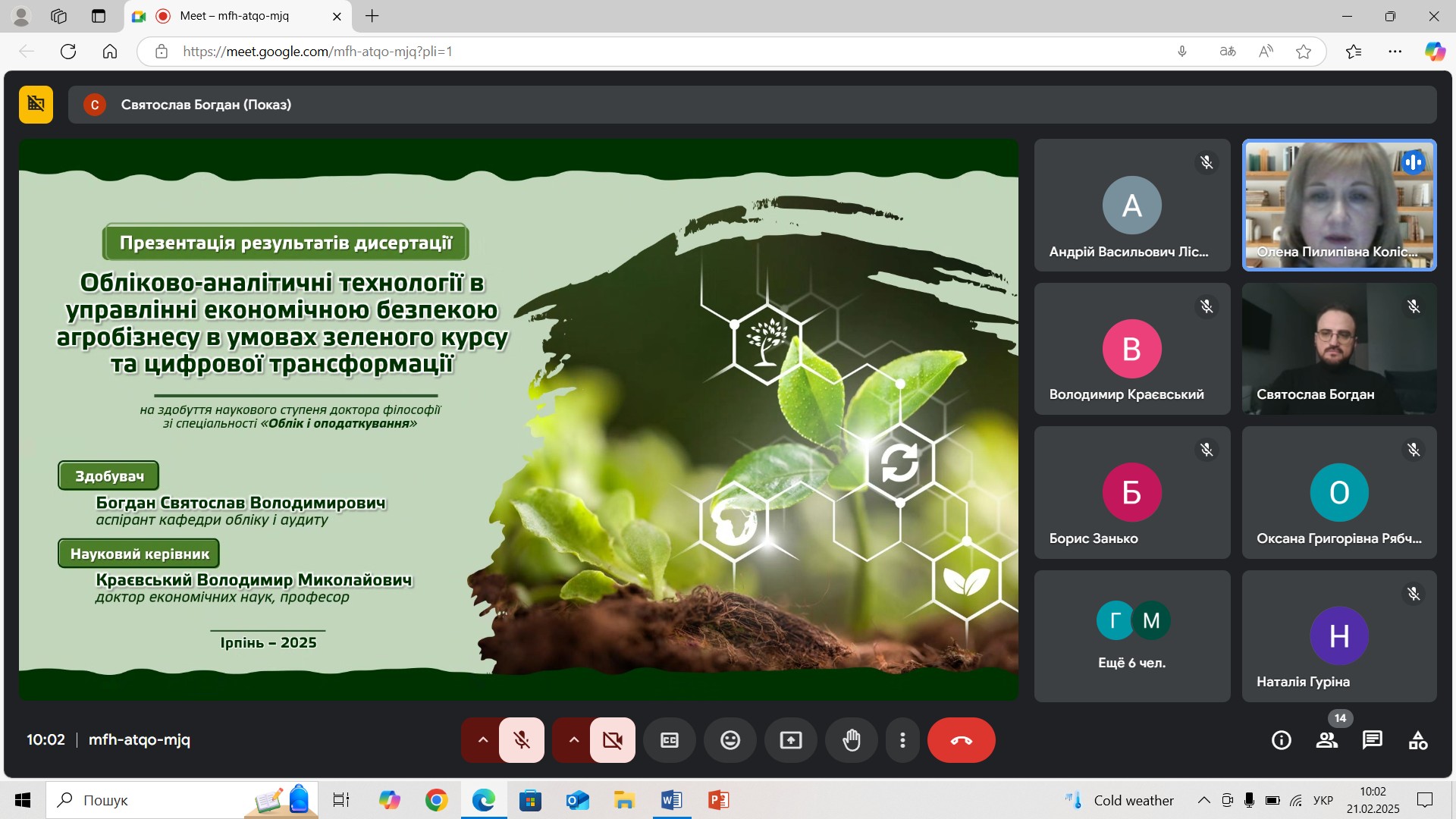Open meeting details info icon
Screen dimensions: 1456x819
[1281, 740]
